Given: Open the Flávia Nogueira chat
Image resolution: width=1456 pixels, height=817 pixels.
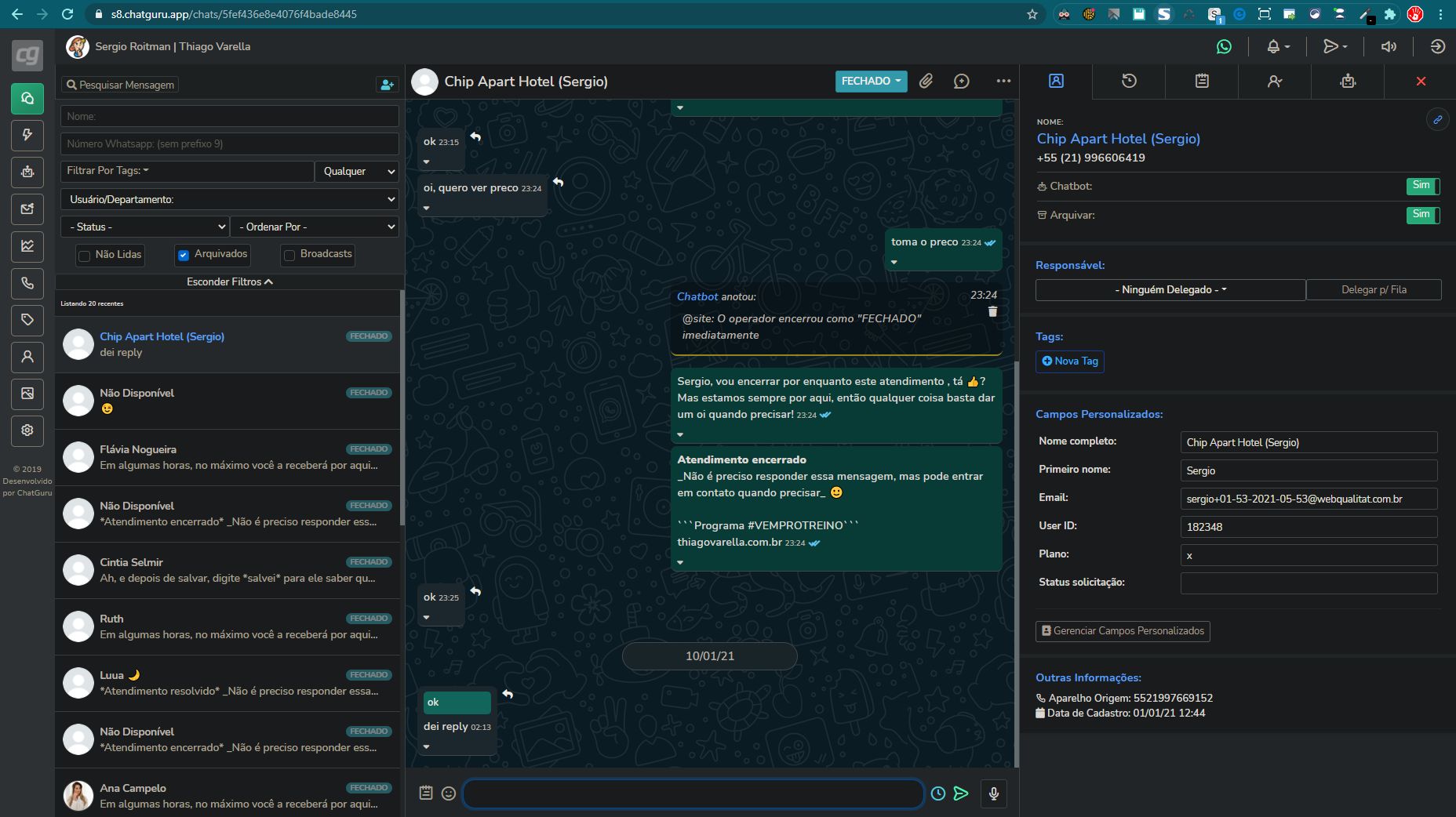Looking at the screenshot, I should click(227, 457).
